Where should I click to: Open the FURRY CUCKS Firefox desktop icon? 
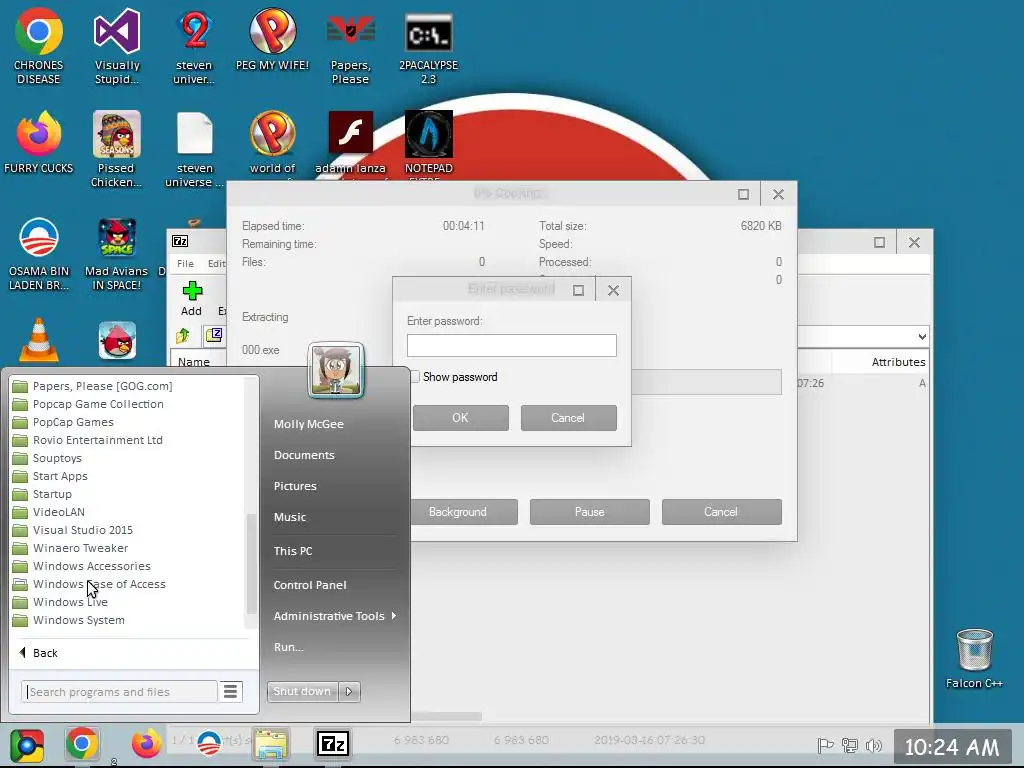point(39,142)
